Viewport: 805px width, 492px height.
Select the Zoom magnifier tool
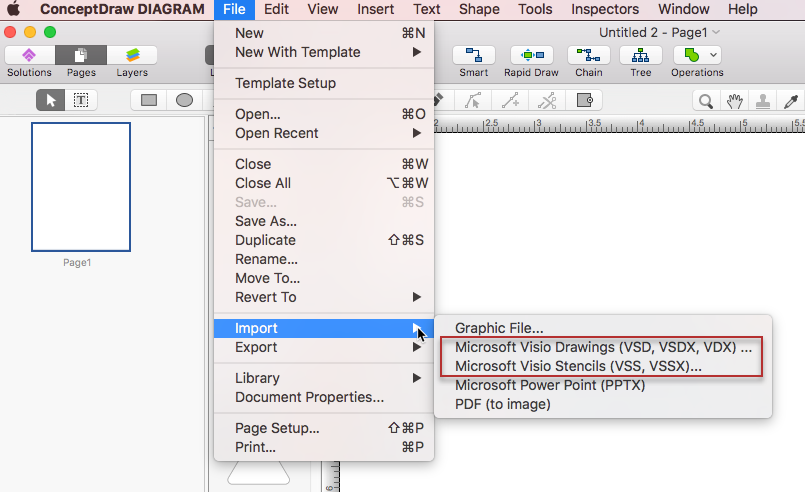tap(706, 101)
